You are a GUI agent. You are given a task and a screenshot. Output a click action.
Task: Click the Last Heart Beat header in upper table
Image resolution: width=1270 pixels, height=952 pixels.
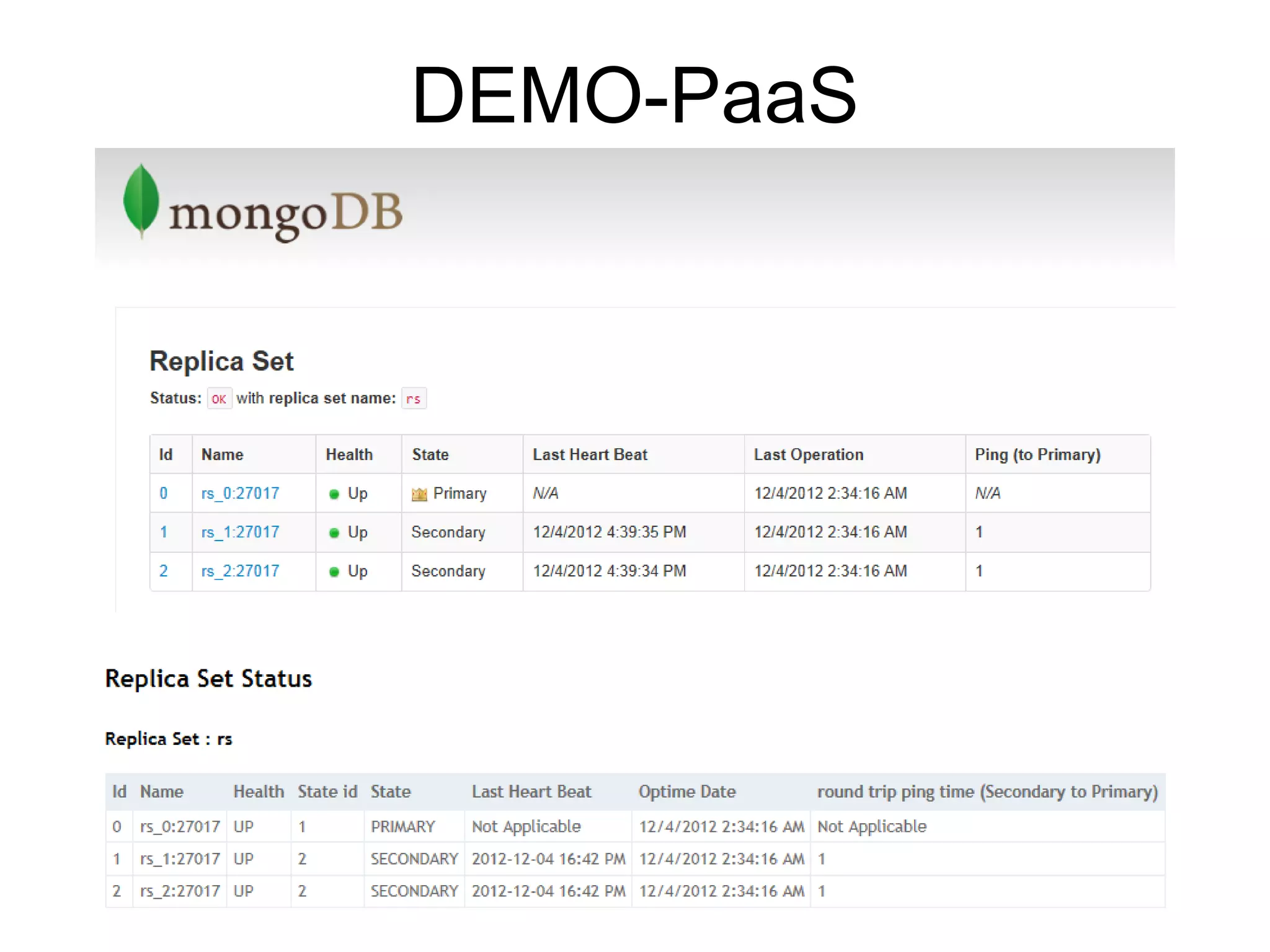point(590,454)
